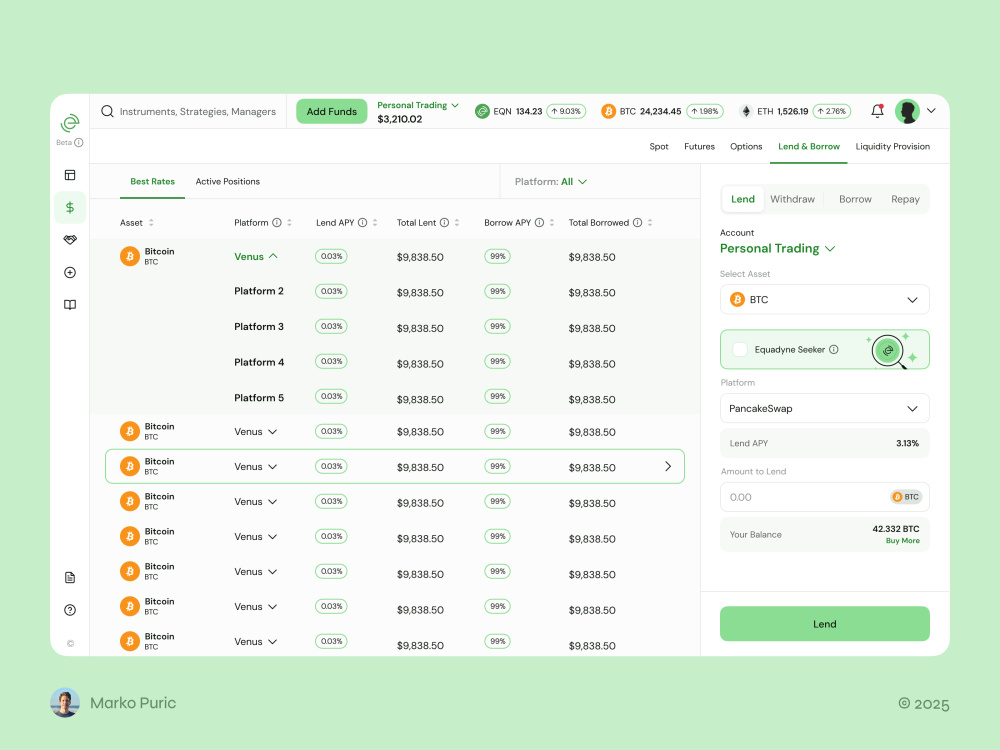Click the 3.13% Lend APY value
The width and height of the screenshot is (1000, 750).
(x=907, y=443)
